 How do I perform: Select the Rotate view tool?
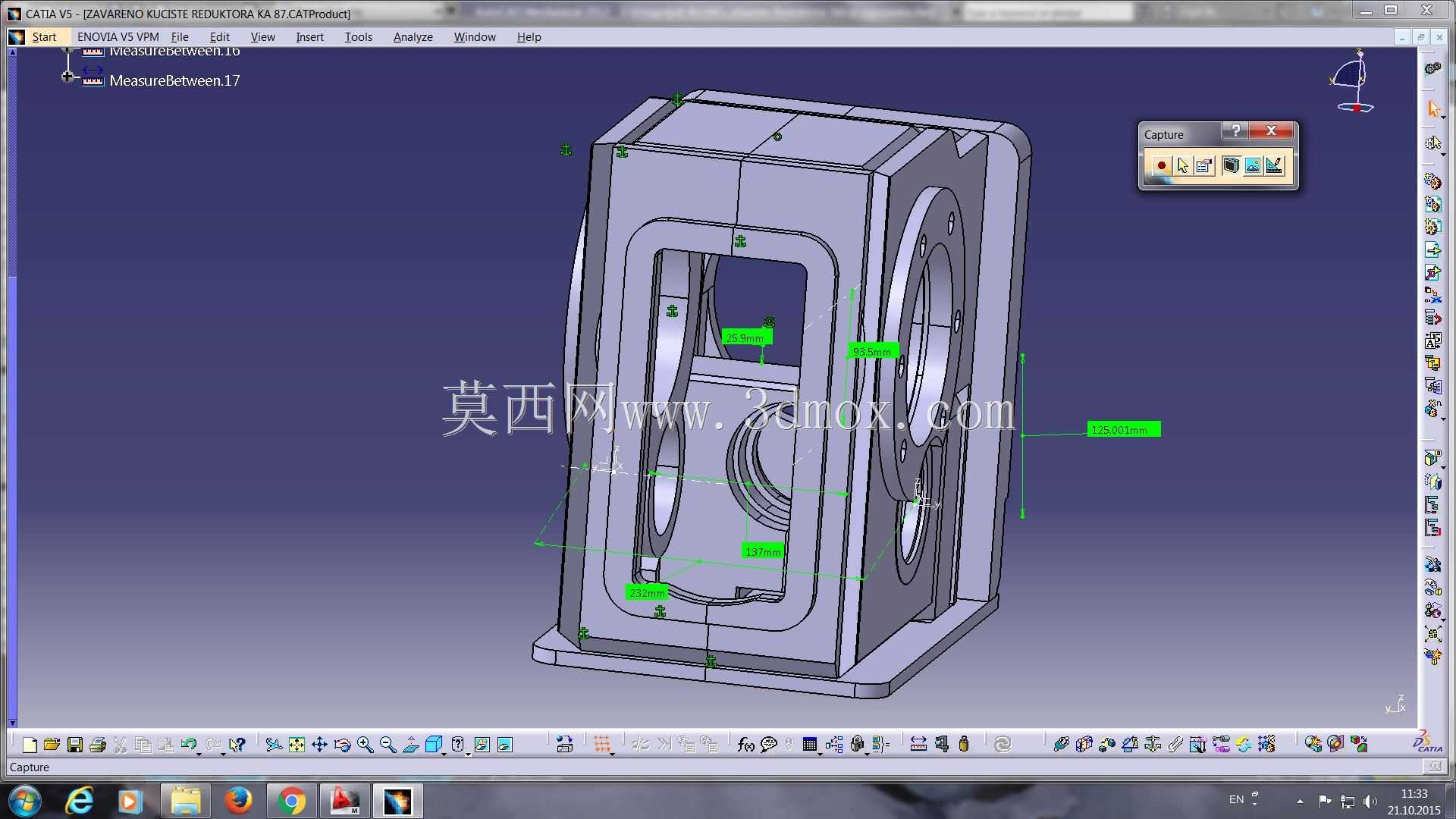point(342,745)
